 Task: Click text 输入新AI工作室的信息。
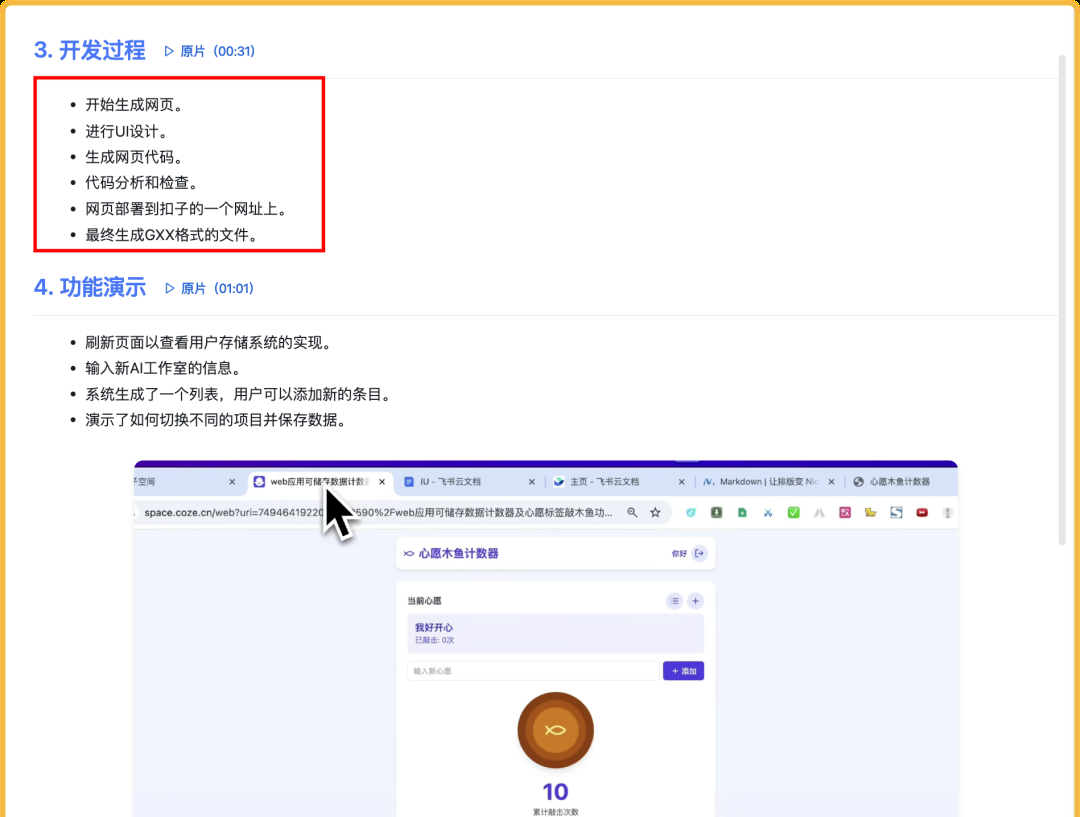pos(164,368)
